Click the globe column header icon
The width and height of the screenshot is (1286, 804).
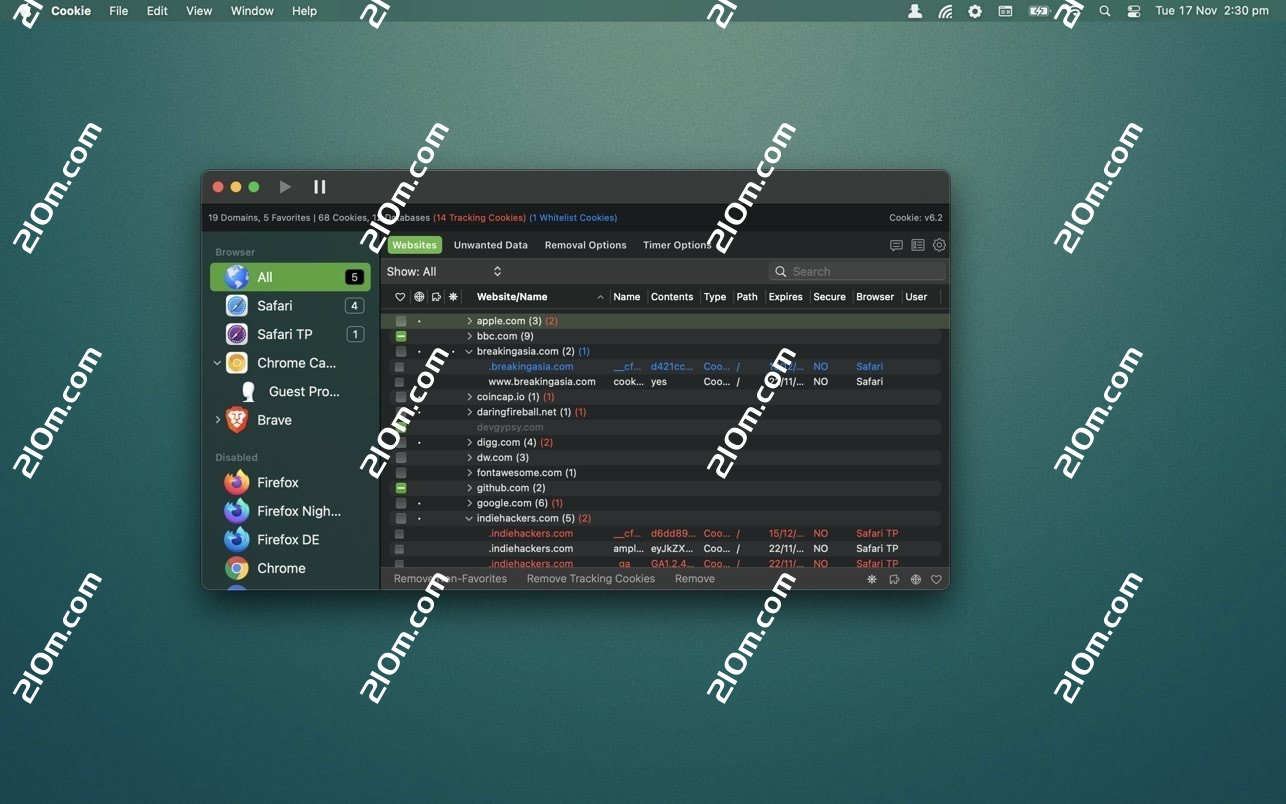419,297
